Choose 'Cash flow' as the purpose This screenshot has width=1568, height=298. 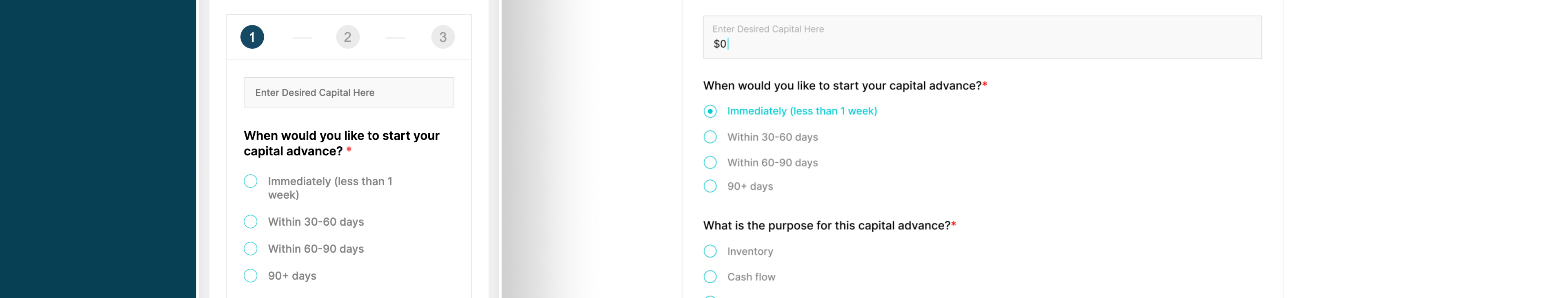point(710,277)
